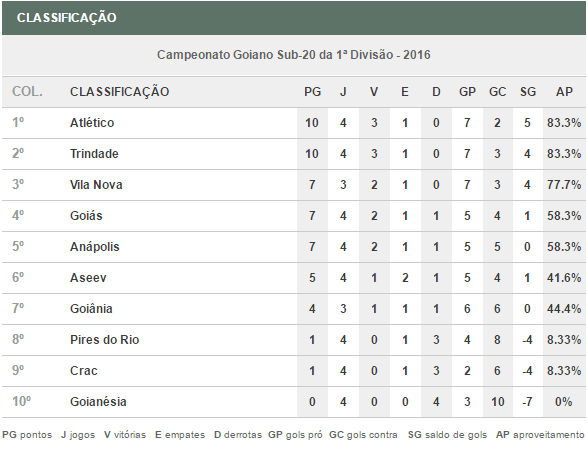Image resolution: width=588 pixels, height=451 pixels.
Task: Open the Vila Nova team entry
Action: point(96,185)
